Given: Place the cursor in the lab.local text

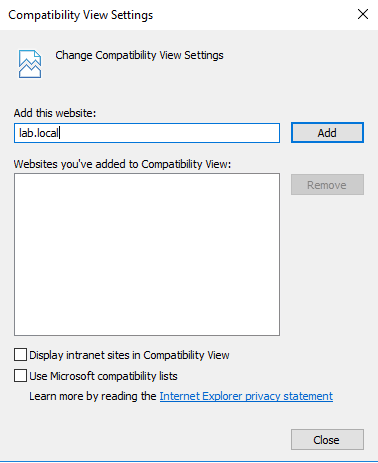Looking at the screenshot, I should [39, 133].
